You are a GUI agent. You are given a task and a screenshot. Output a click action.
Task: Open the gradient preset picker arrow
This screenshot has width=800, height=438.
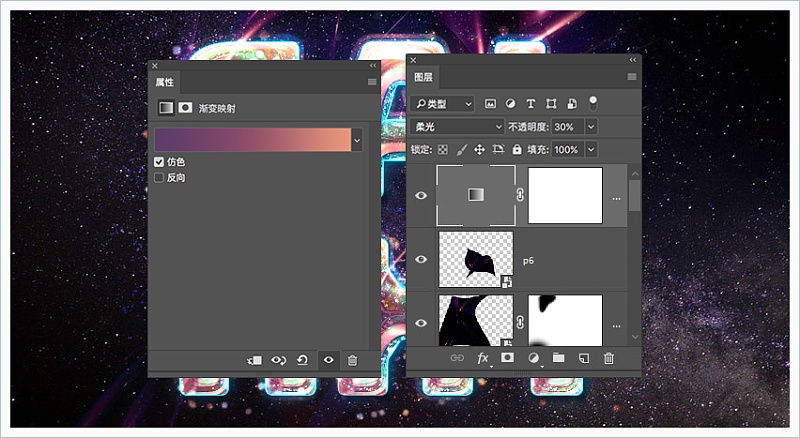click(x=357, y=141)
